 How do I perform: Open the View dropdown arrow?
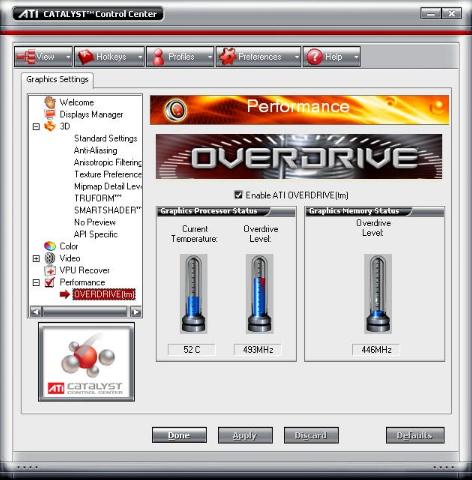pos(68,57)
